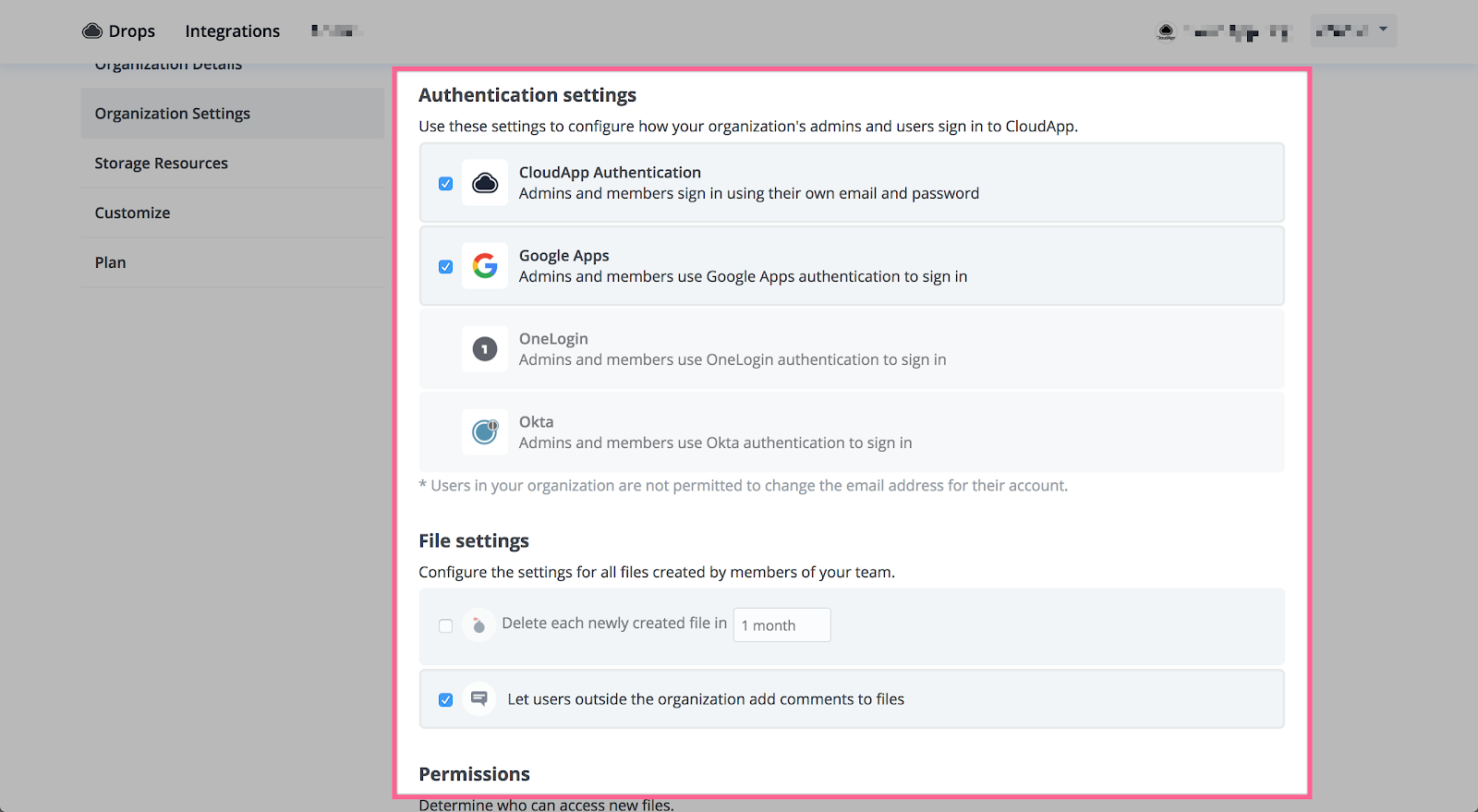Click the Google Apps G logo icon
This screenshot has height=812, width=1478.
485,266
